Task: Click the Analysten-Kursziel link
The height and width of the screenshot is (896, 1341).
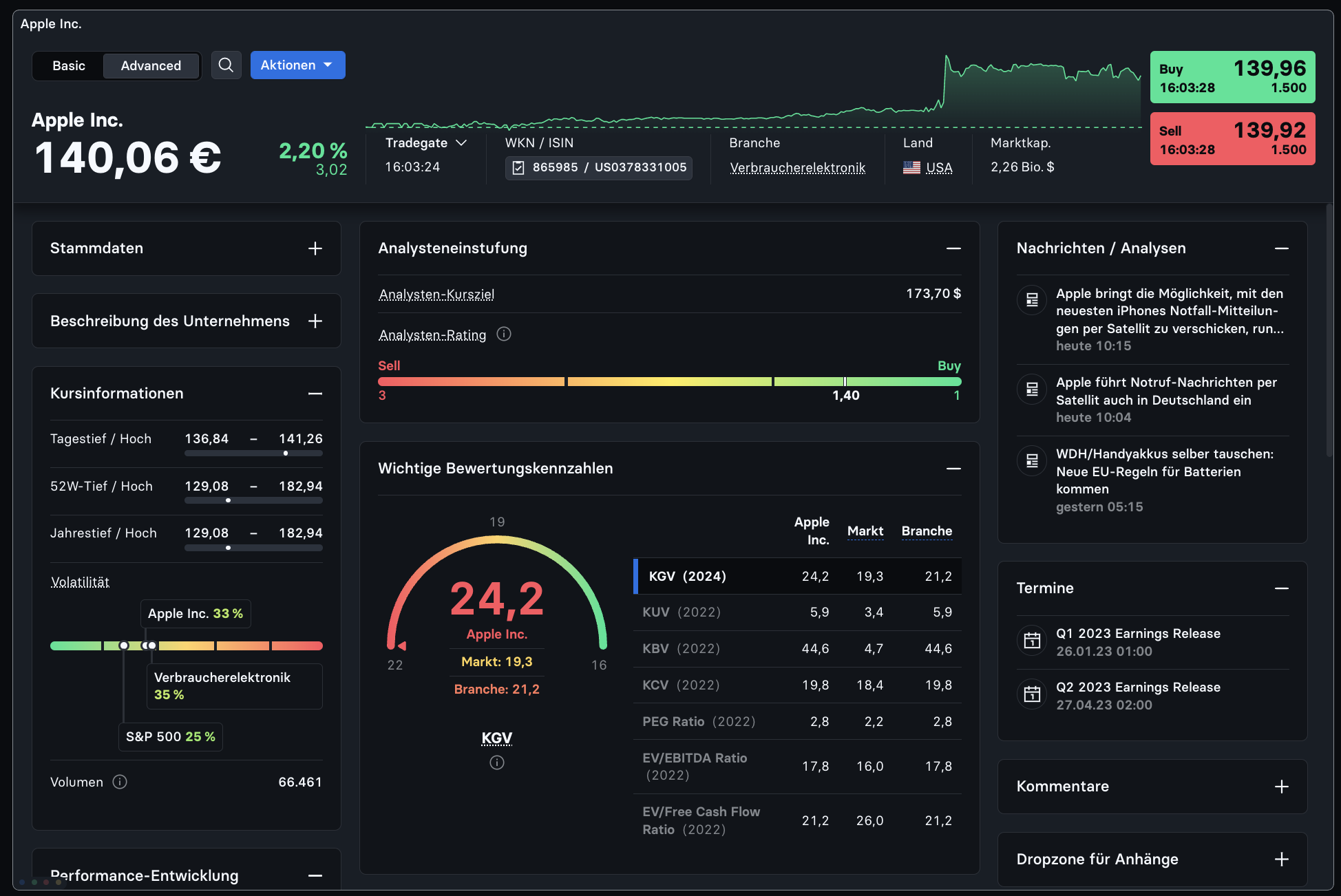Action: click(x=436, y=294)
